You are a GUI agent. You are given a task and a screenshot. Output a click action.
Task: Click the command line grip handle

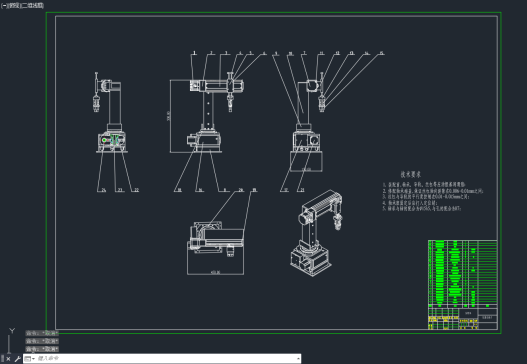(x=2, y=359)
